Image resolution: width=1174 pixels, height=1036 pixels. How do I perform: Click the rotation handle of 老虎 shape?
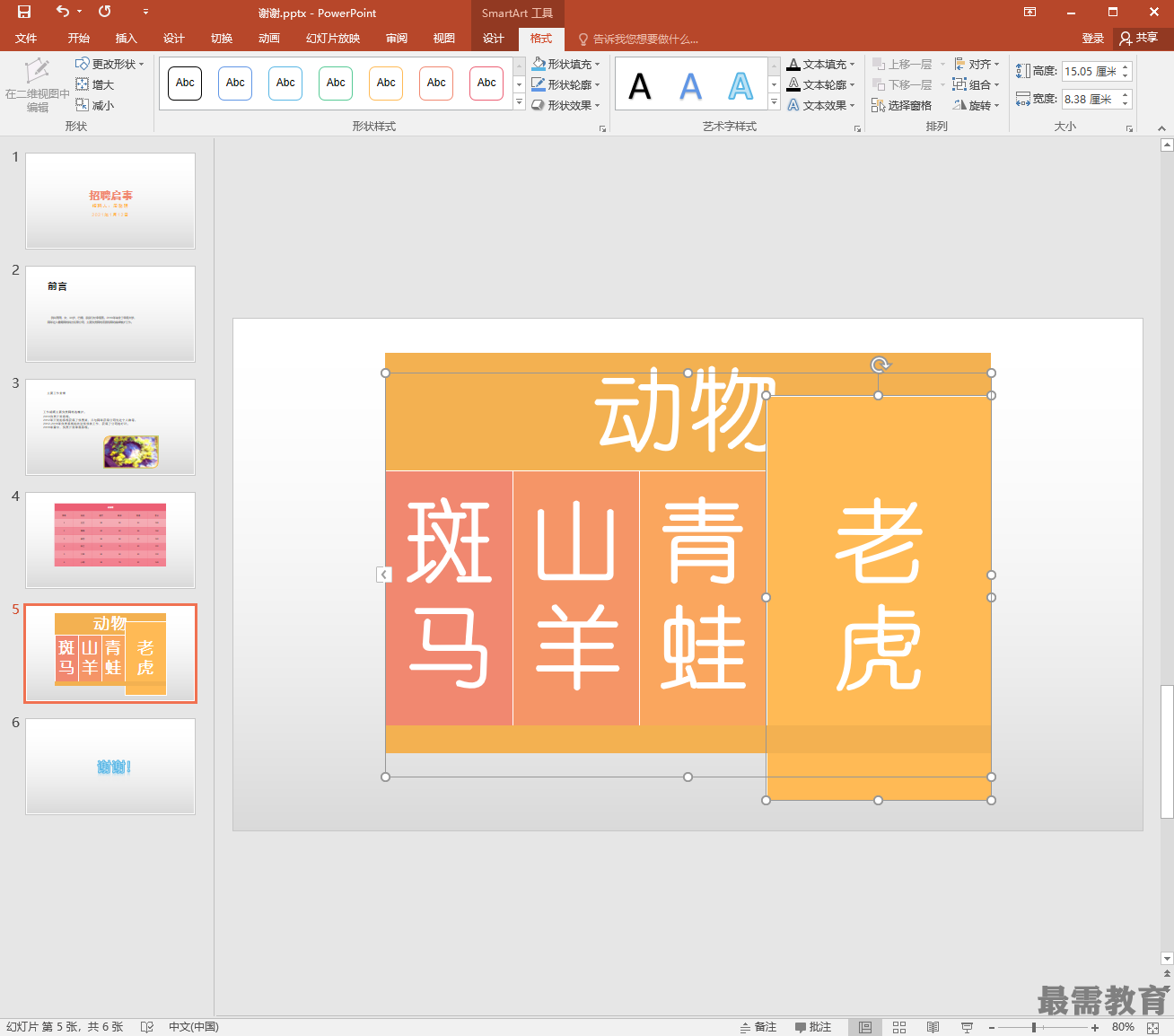pos(880,364)
